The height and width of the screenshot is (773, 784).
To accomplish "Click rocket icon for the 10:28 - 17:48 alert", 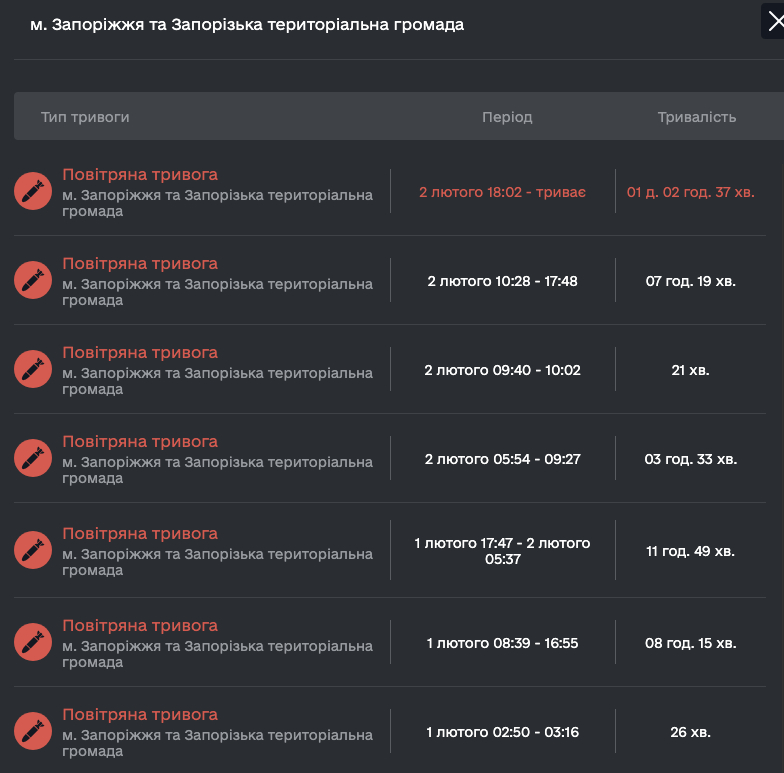I will coord(33,279).
